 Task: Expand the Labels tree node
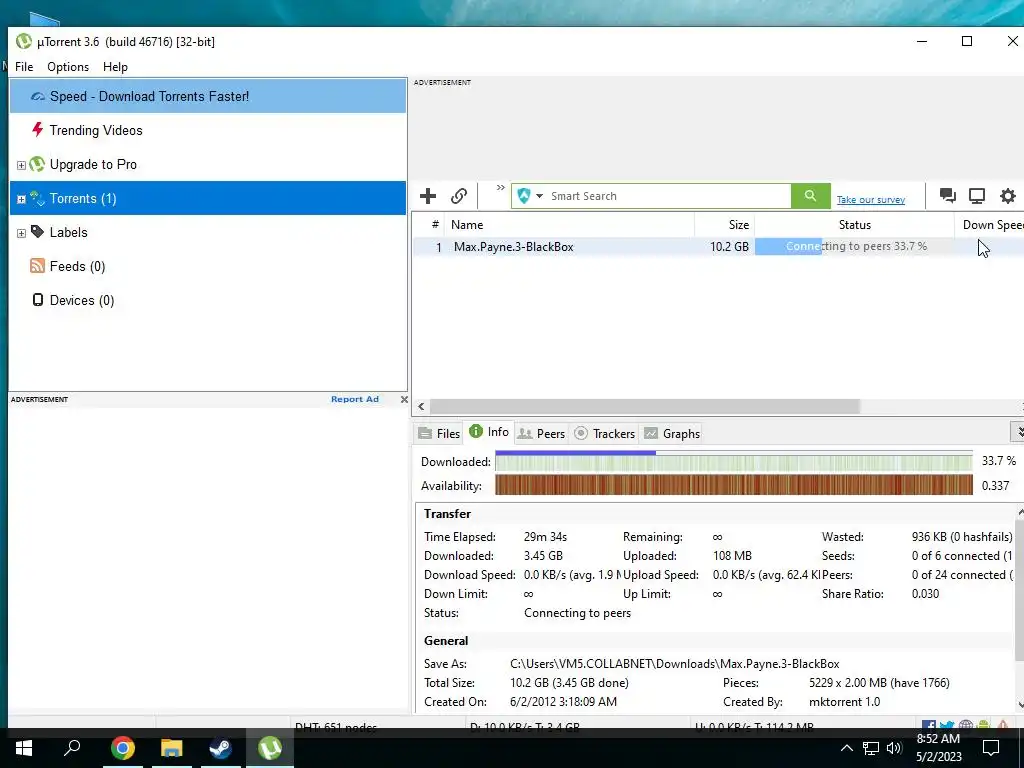pyautogui.click(x=21, y=233)
